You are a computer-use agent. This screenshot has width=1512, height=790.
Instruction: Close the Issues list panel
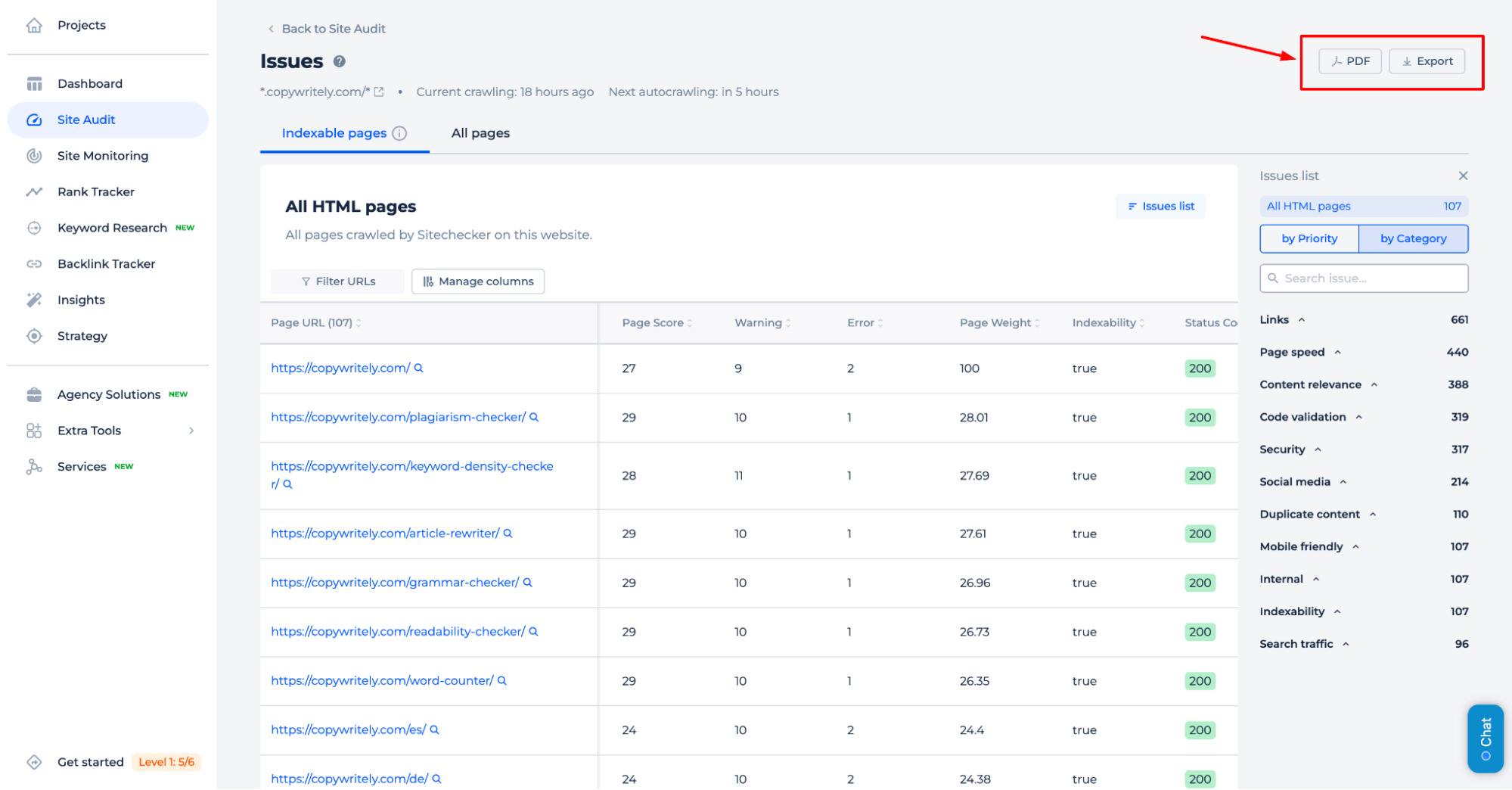click(x=1463, y=176)
